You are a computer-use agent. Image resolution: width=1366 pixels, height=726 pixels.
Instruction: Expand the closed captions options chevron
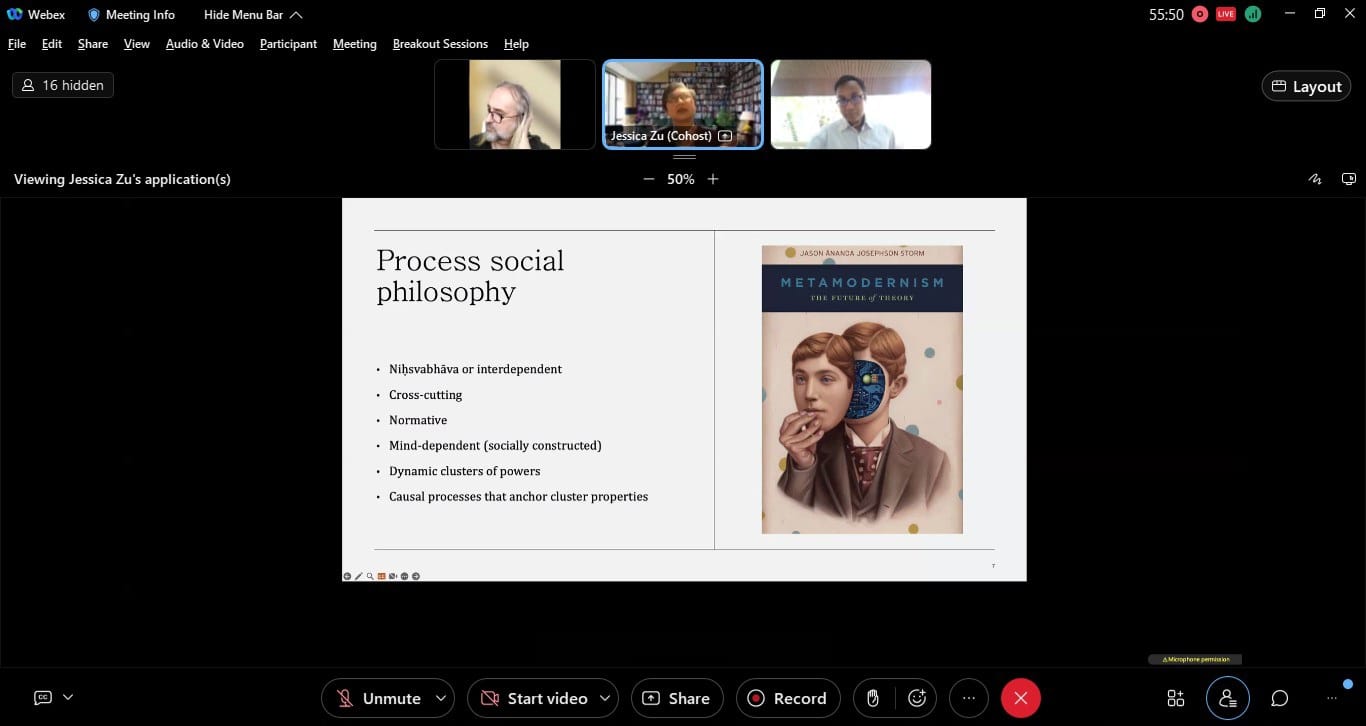coord(68,697)
